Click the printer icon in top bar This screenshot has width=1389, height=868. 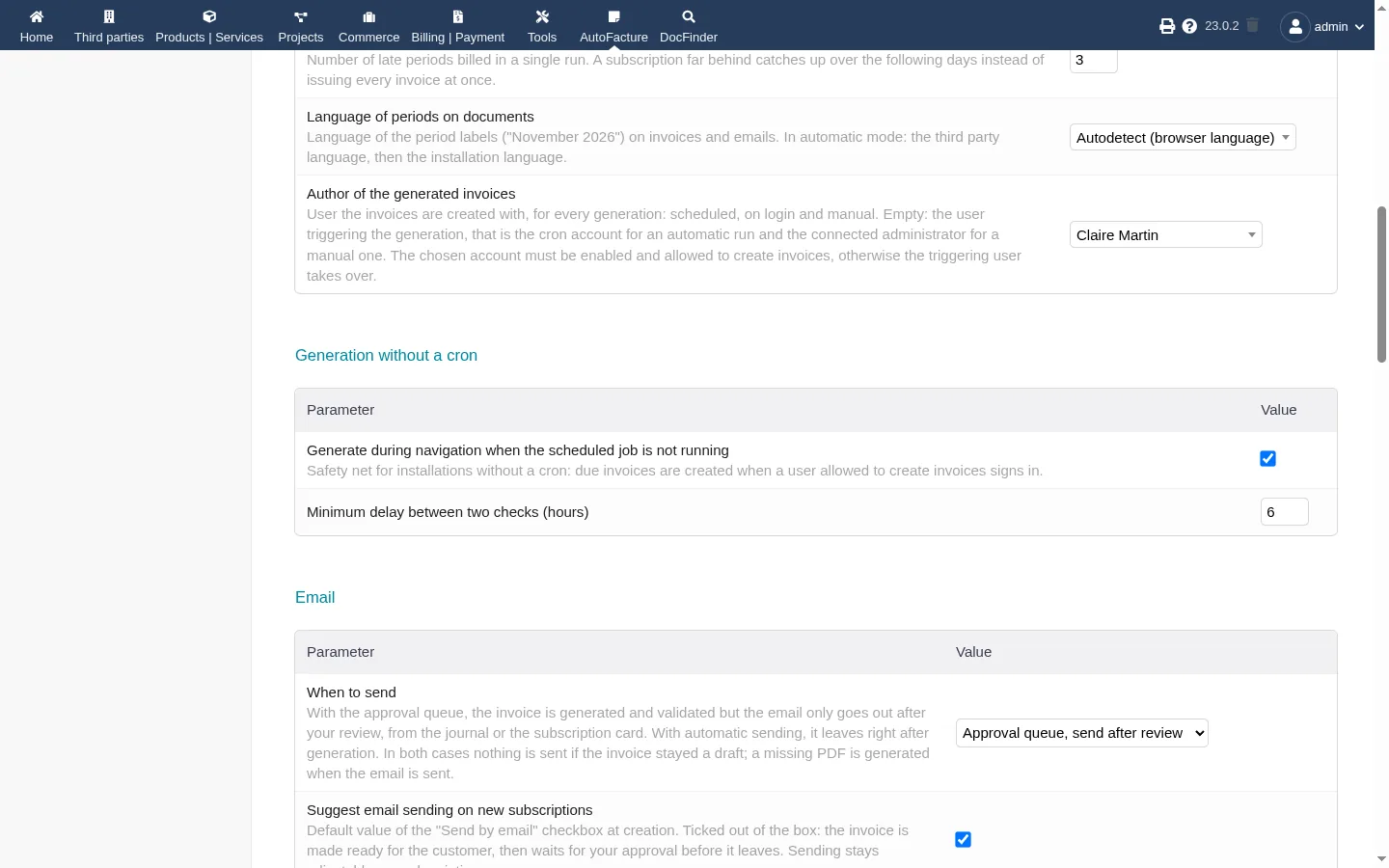(1167, 26)
